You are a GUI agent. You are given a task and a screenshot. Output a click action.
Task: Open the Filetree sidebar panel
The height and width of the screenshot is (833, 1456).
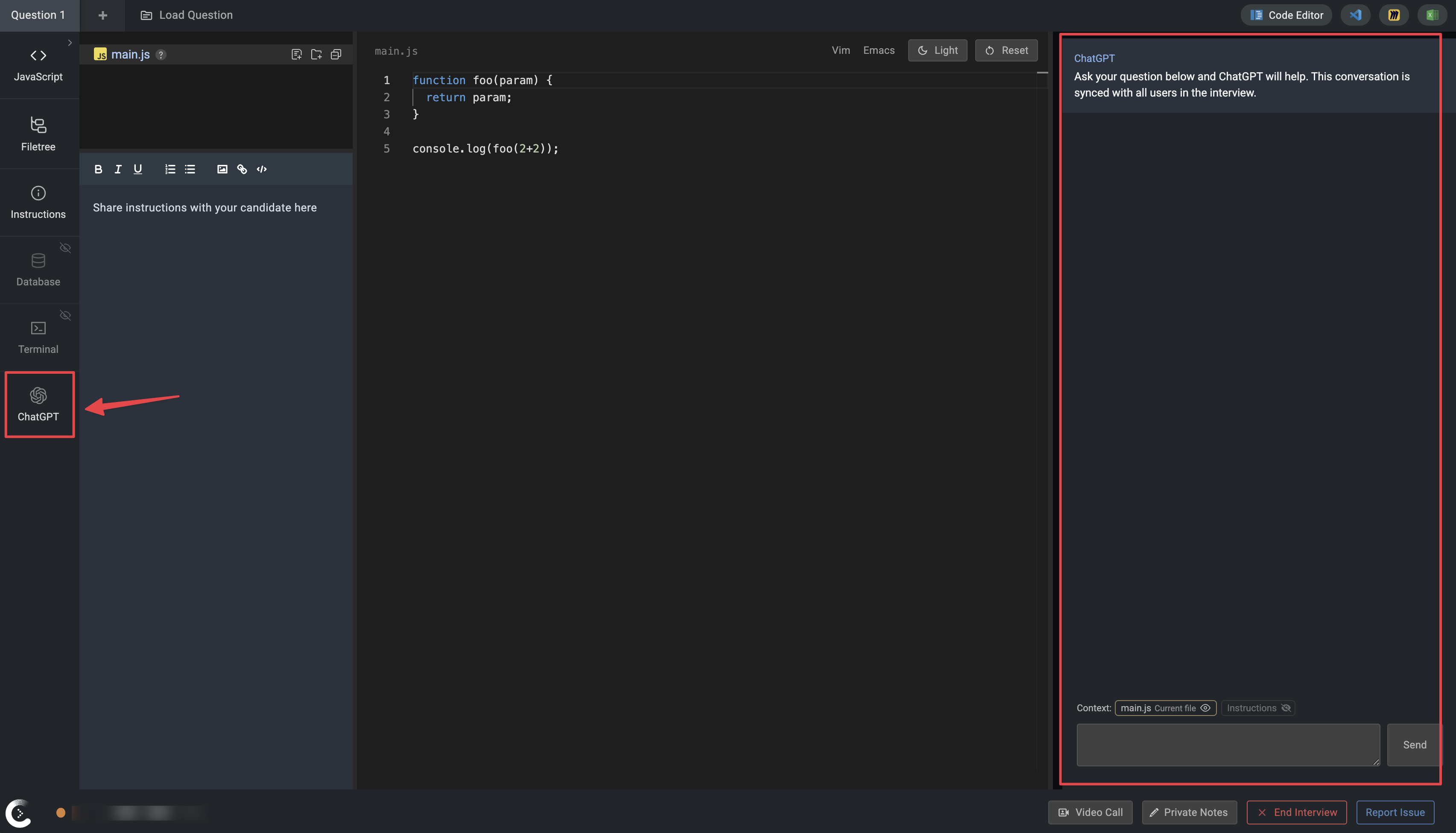tap(38, 134)
